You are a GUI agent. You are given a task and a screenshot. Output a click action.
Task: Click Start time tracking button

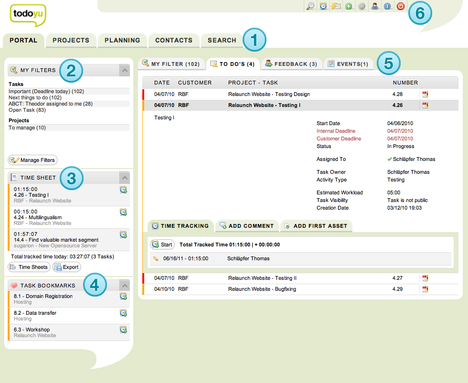click(162, 245)
